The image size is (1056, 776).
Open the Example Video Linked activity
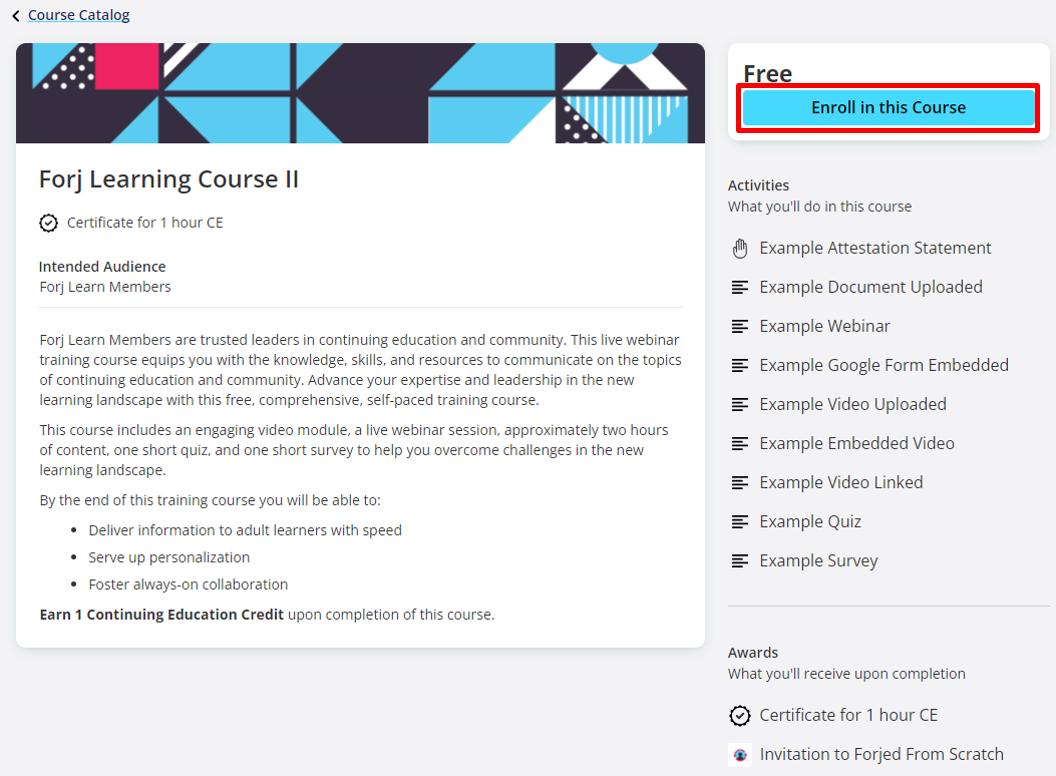[x=840, y=482]
